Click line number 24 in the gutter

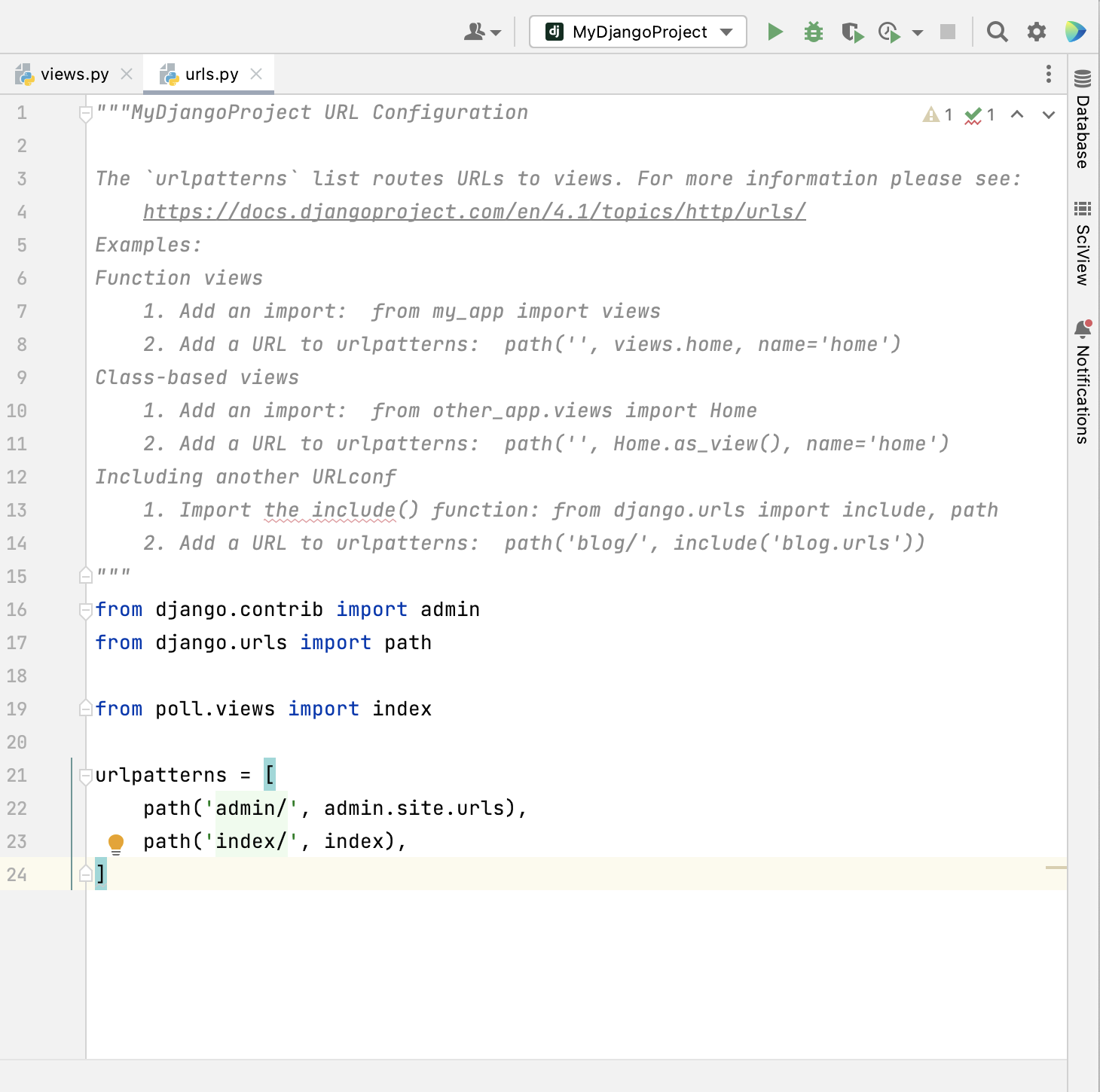(x=18, y=875)
